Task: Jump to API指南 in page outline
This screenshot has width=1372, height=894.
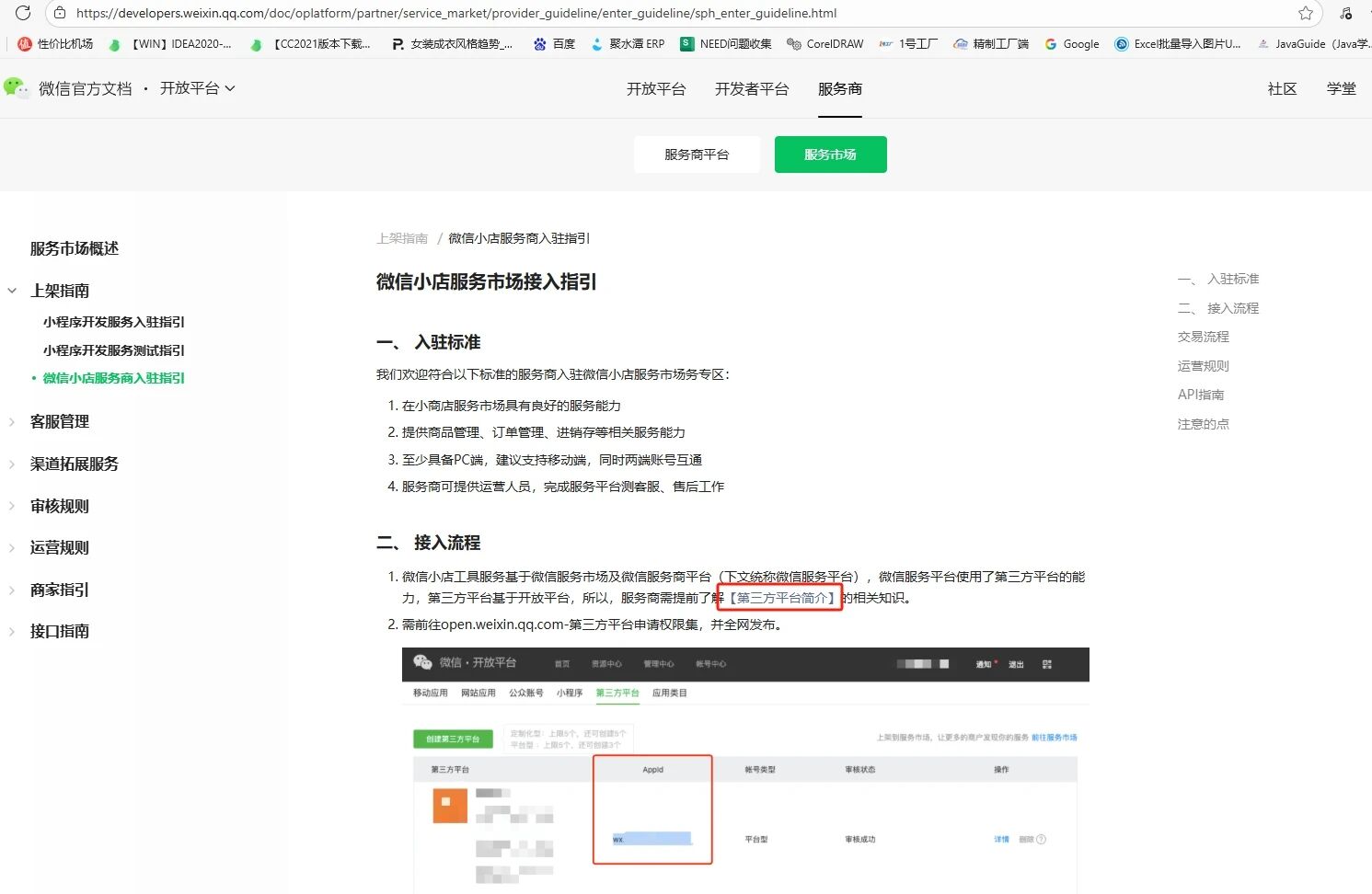Action: 1201,395
